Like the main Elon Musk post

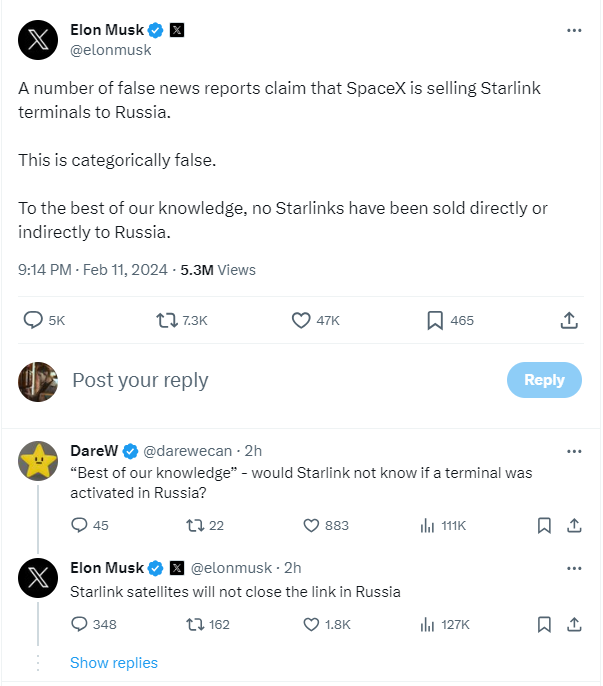pos(301,320)
